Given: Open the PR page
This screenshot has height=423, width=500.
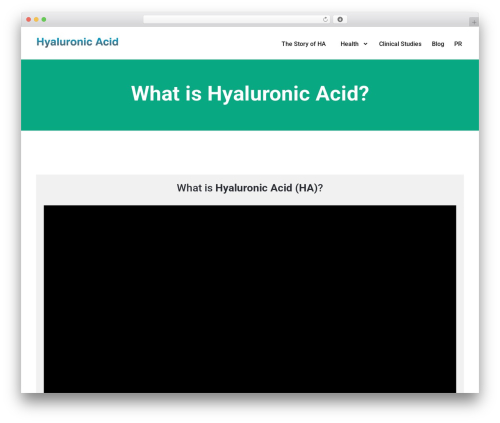Looking at the screenshot, I should [x=458, y=44].
